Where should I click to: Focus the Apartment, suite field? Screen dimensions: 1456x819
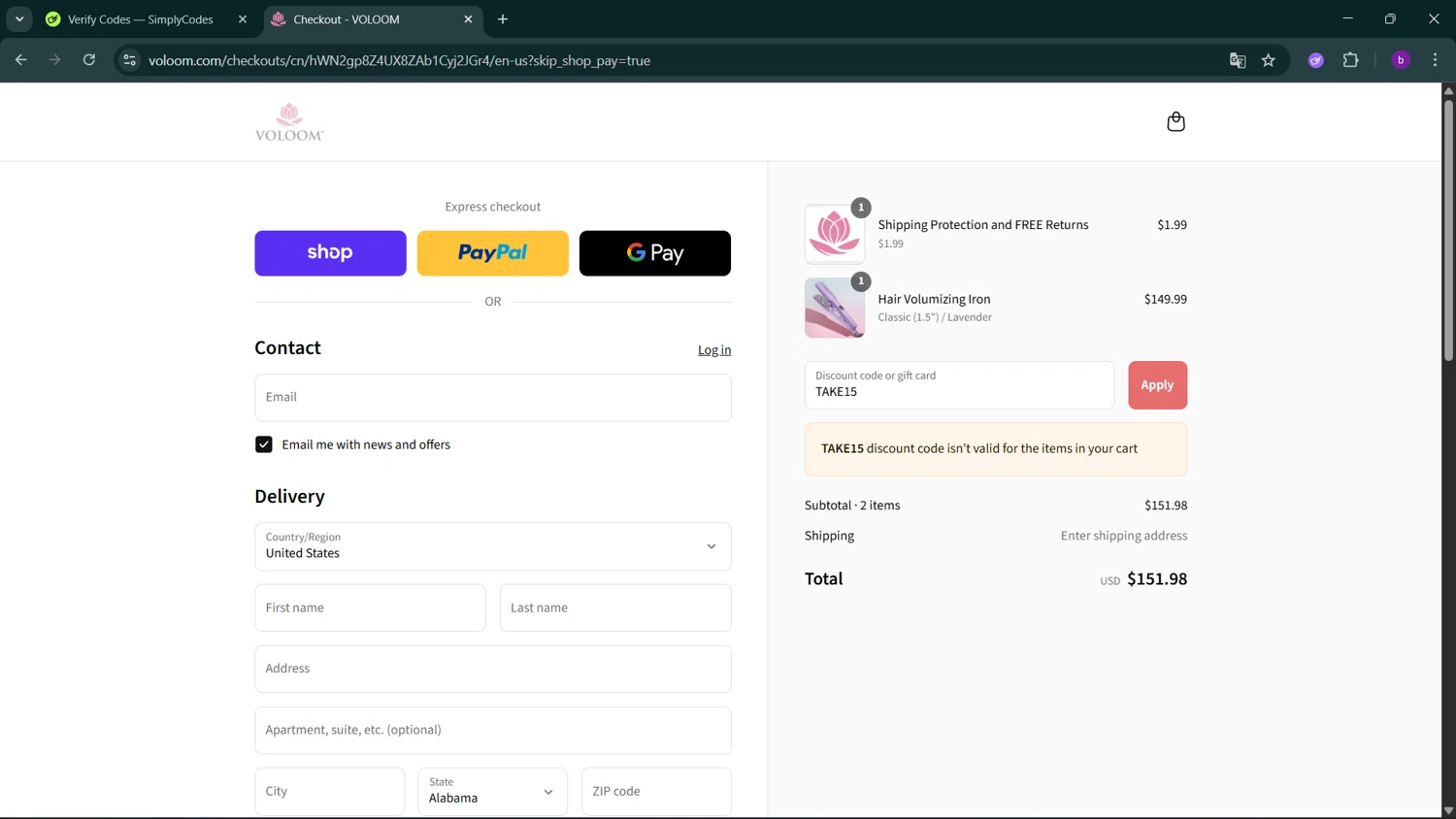pyautogui.click(x=493, y=730)
